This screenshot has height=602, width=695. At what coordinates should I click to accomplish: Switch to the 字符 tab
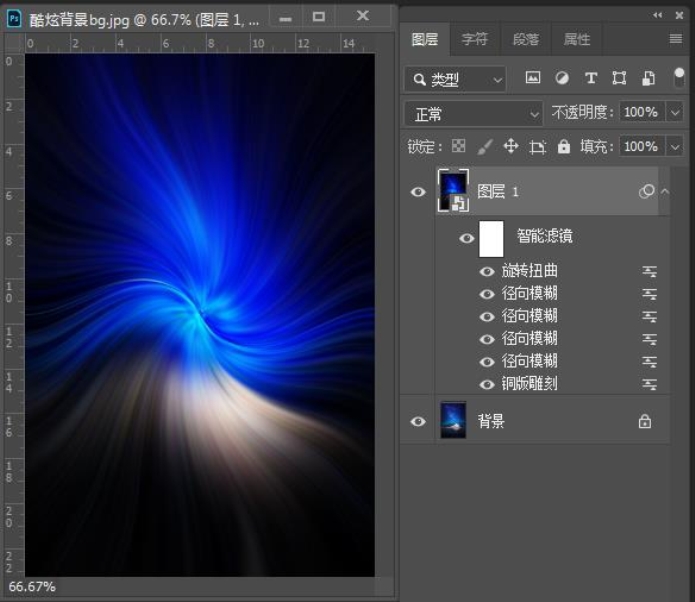point(475,39)
